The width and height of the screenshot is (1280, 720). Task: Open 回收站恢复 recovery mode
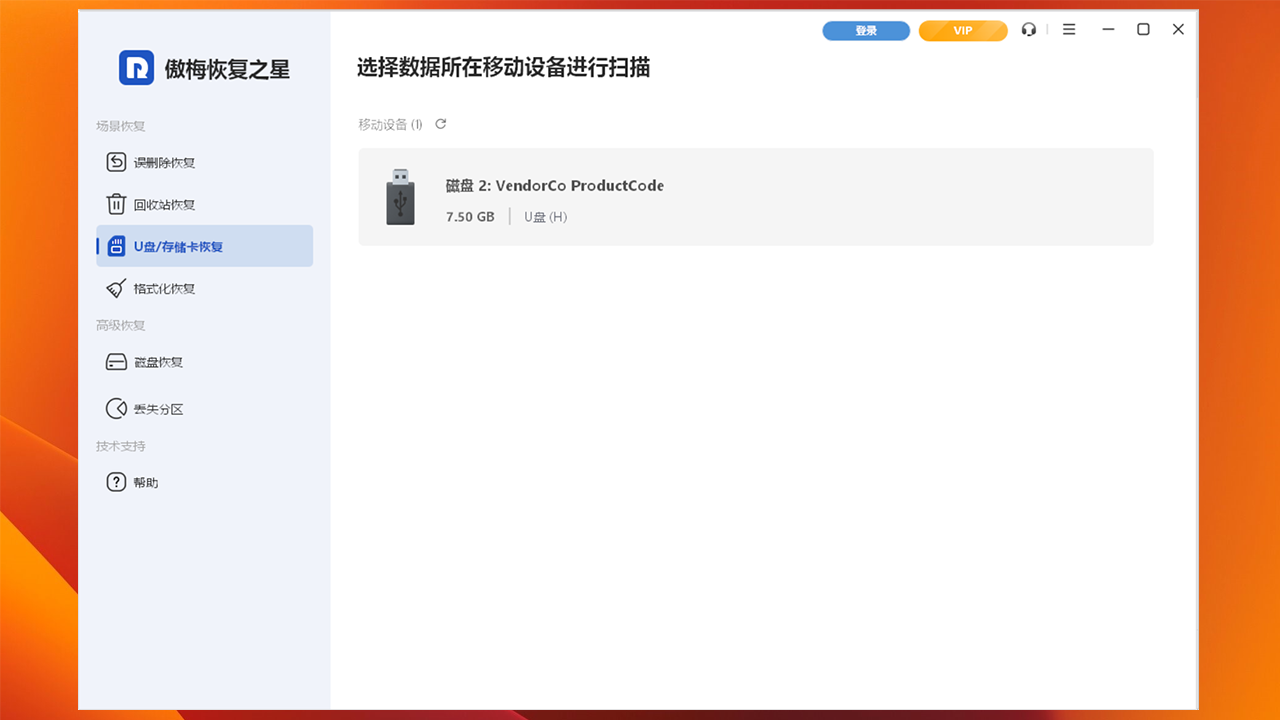pyautogui.click(x=118, y=204)
